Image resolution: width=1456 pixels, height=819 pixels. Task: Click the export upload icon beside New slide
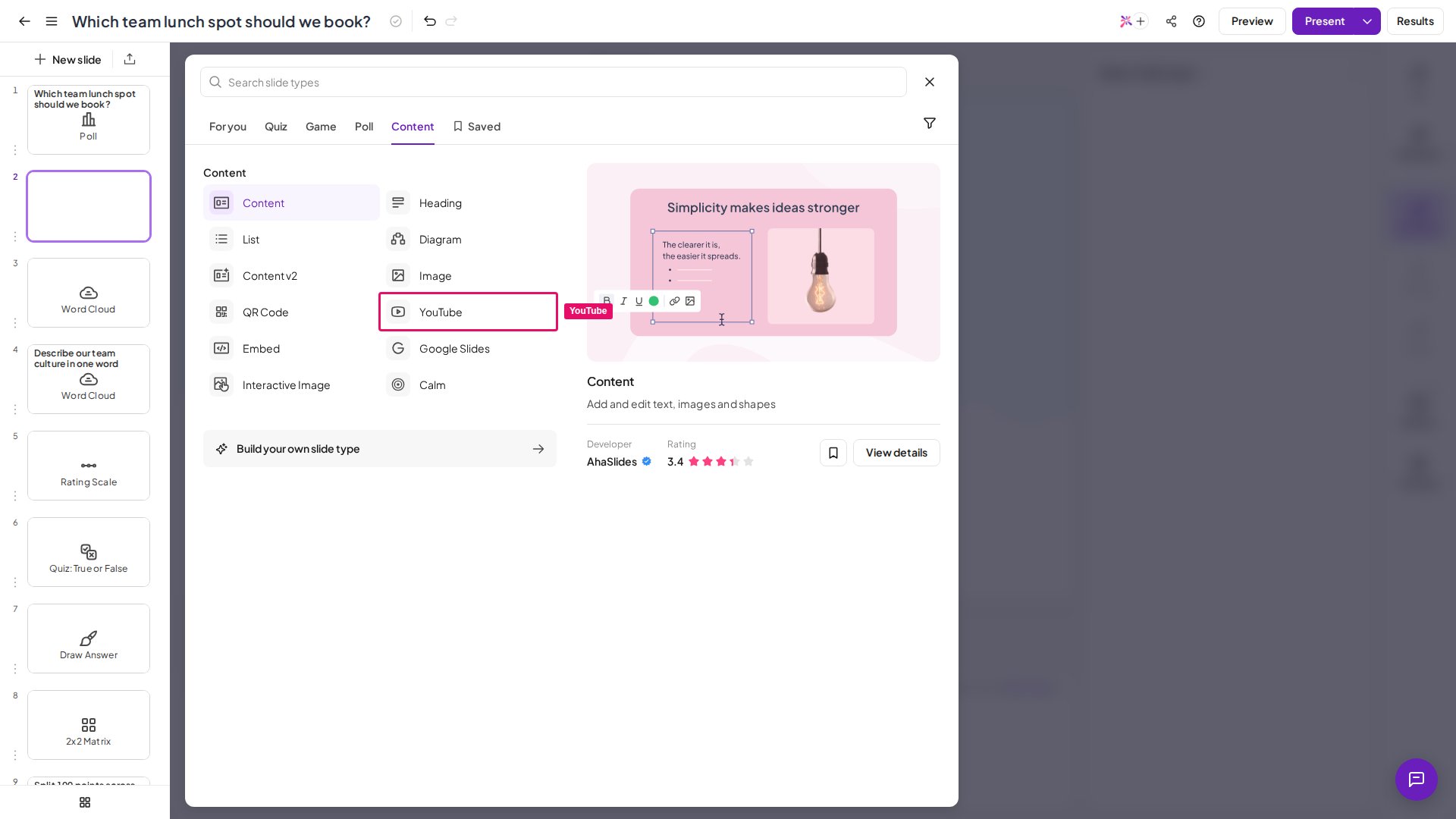tap(130, 59)
